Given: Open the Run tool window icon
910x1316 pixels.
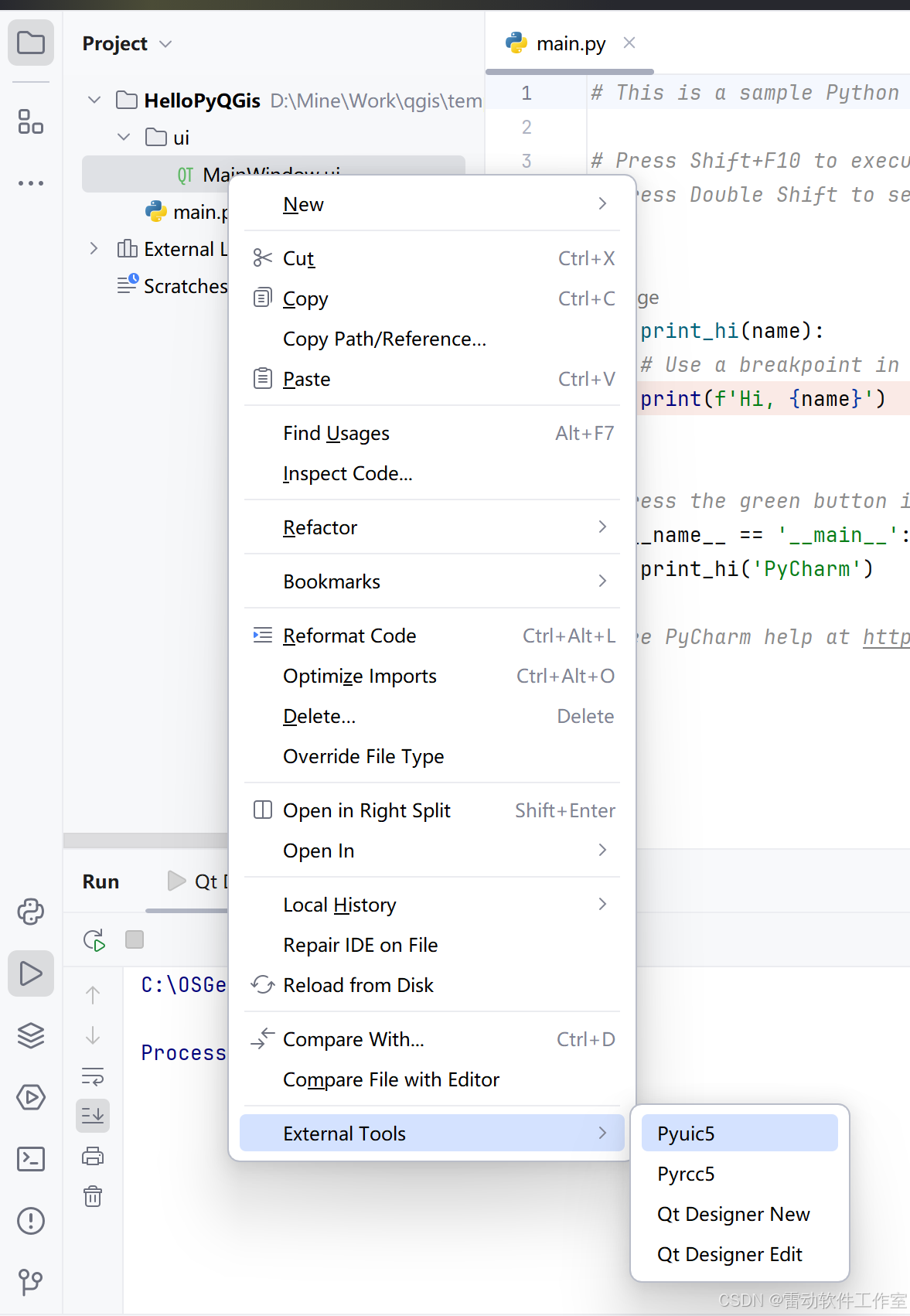Looking at the screenshot, I should click(31, 973).
